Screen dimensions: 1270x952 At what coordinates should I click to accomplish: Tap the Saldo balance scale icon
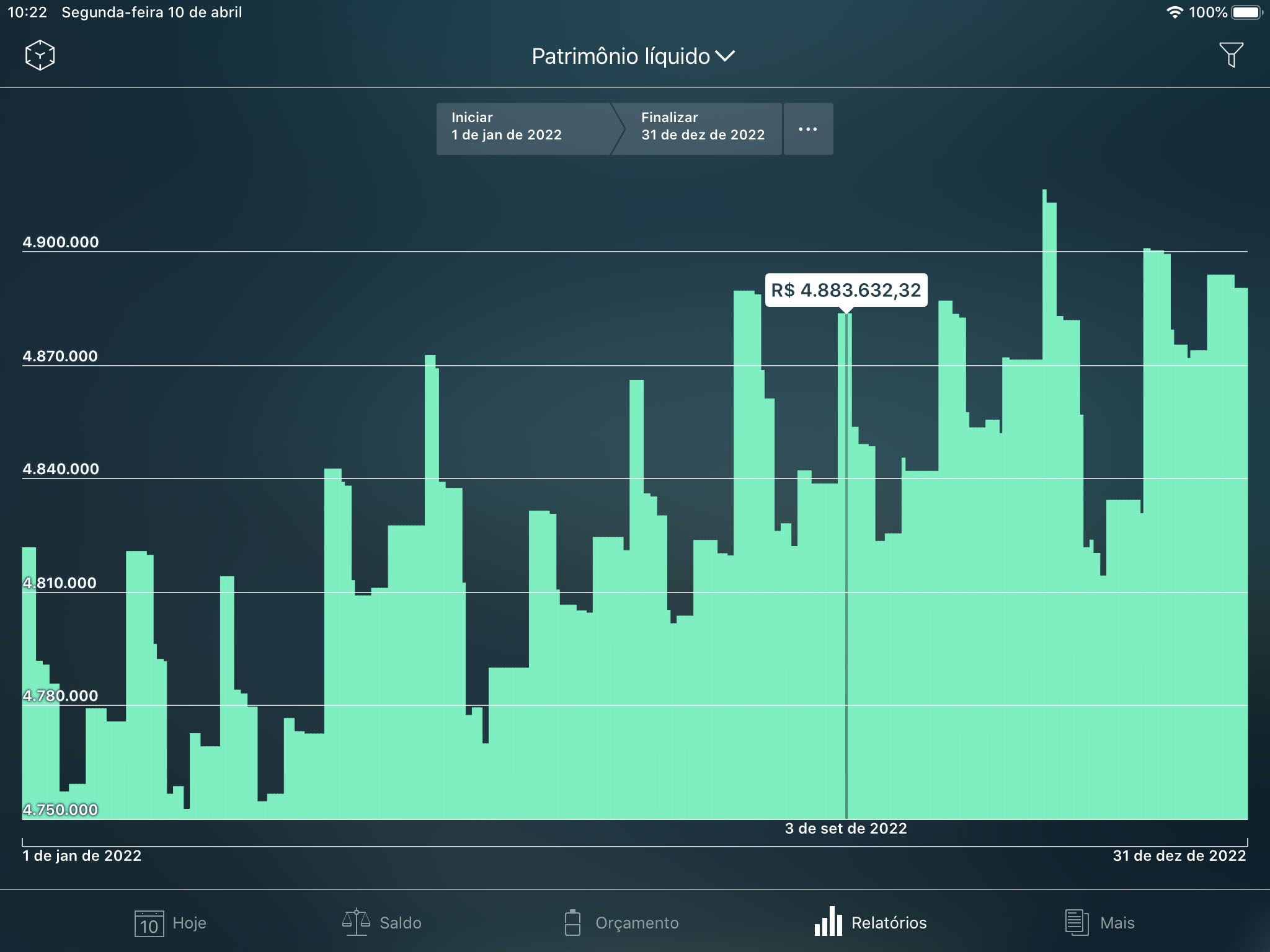tap(356, 922)
